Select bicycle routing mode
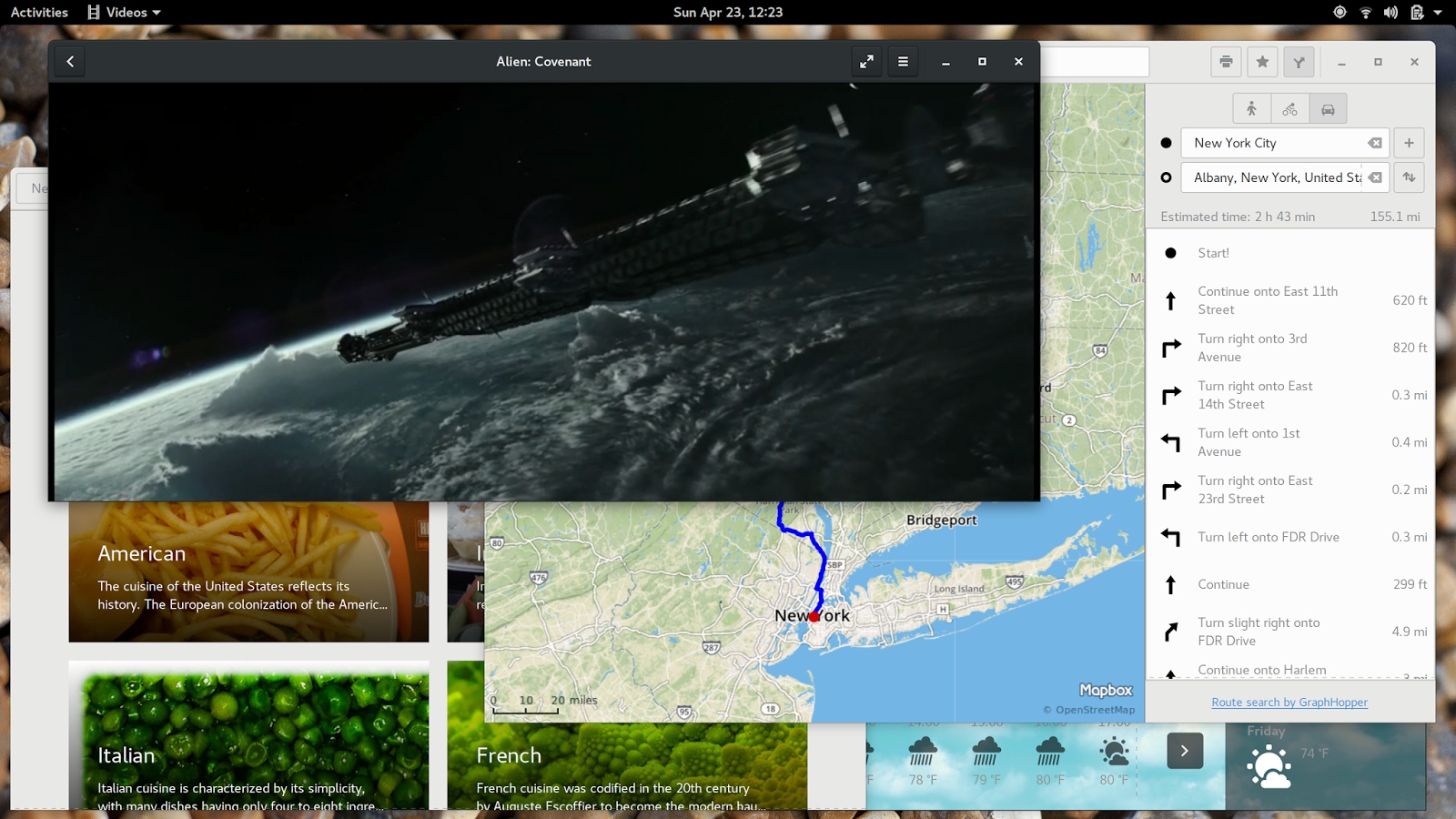This screenshot has width=1456, height=819. [x=1290, y=109]
